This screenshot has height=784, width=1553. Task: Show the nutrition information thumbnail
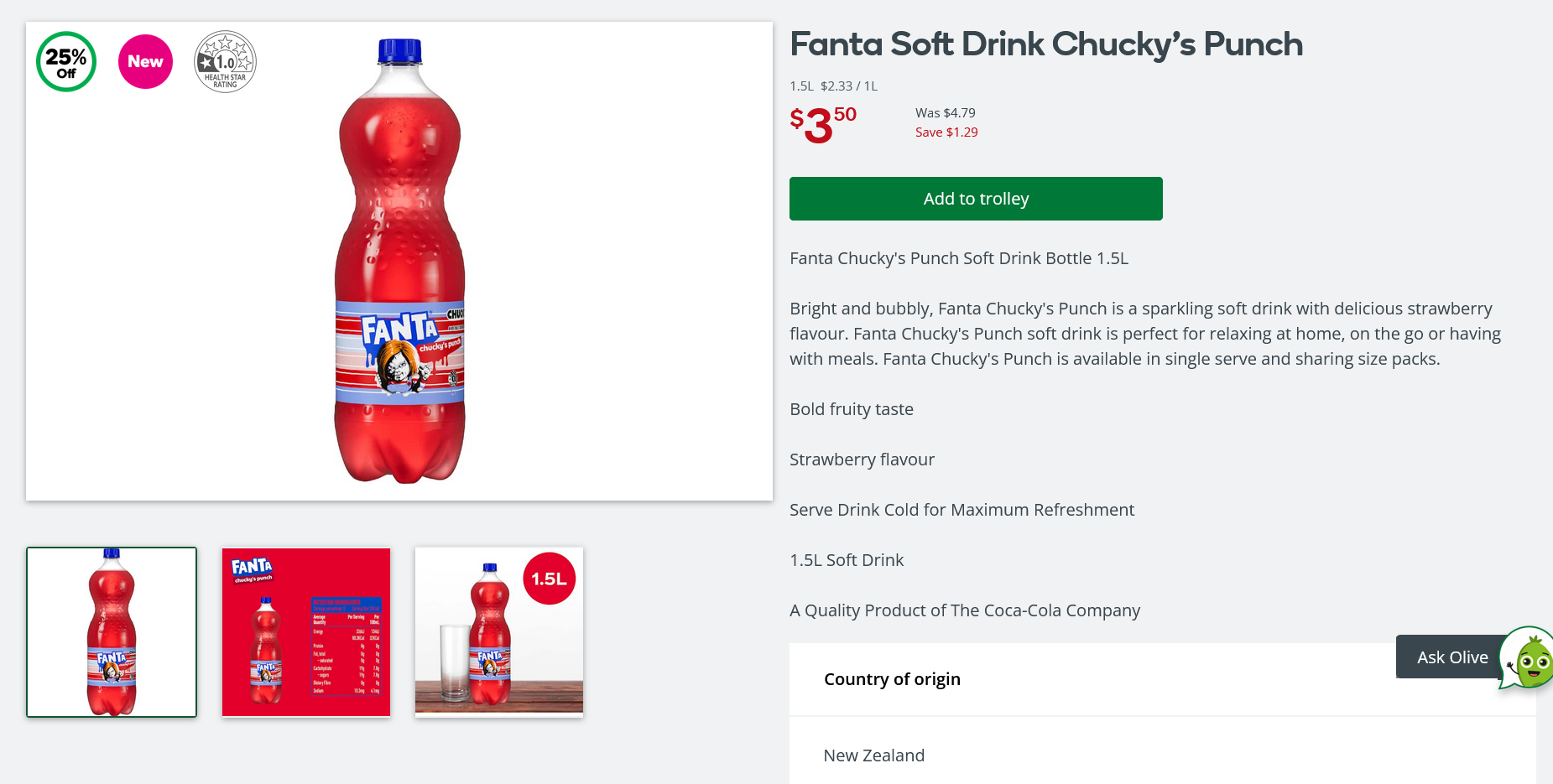306,632
